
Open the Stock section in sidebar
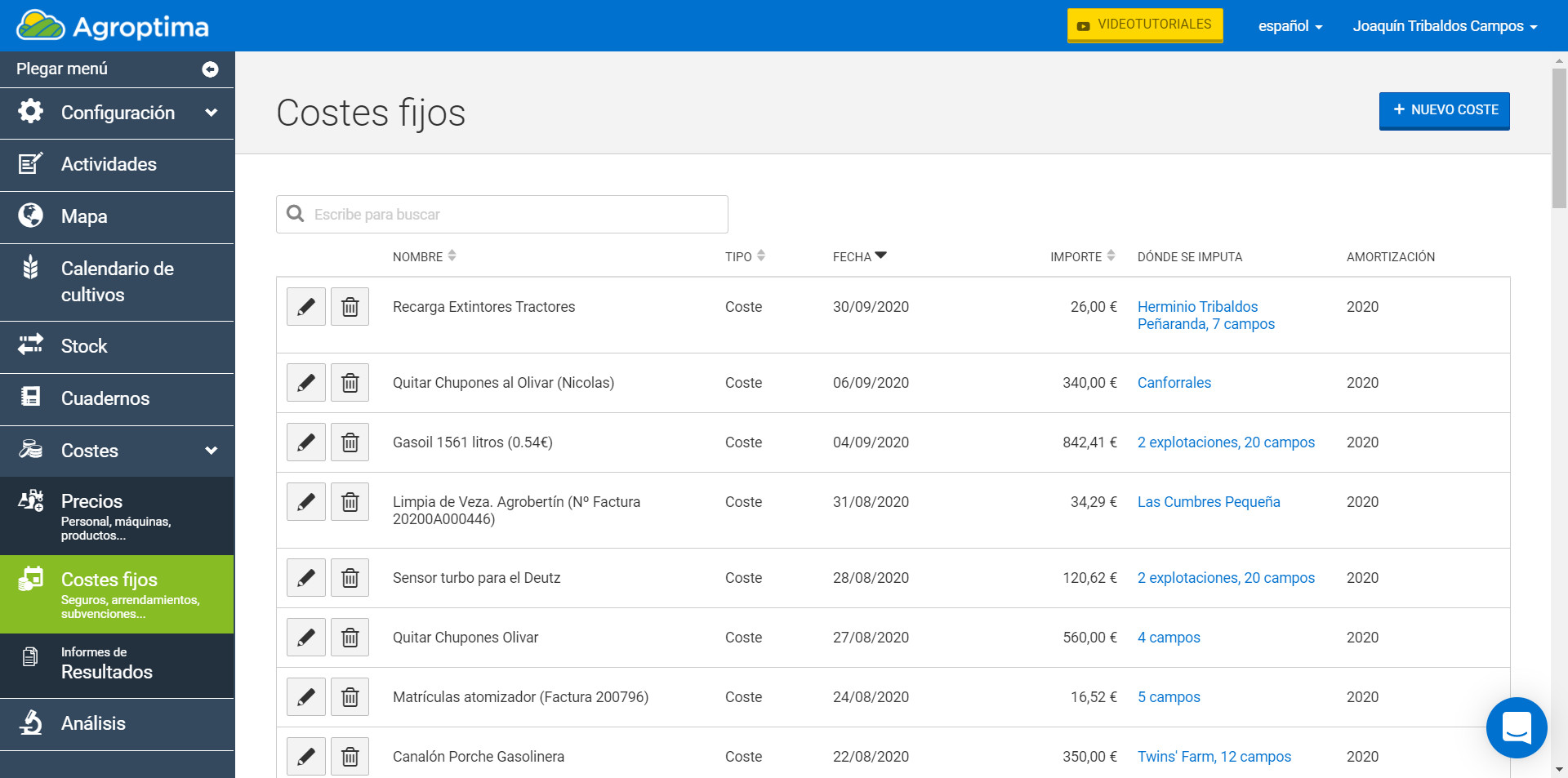84,346
